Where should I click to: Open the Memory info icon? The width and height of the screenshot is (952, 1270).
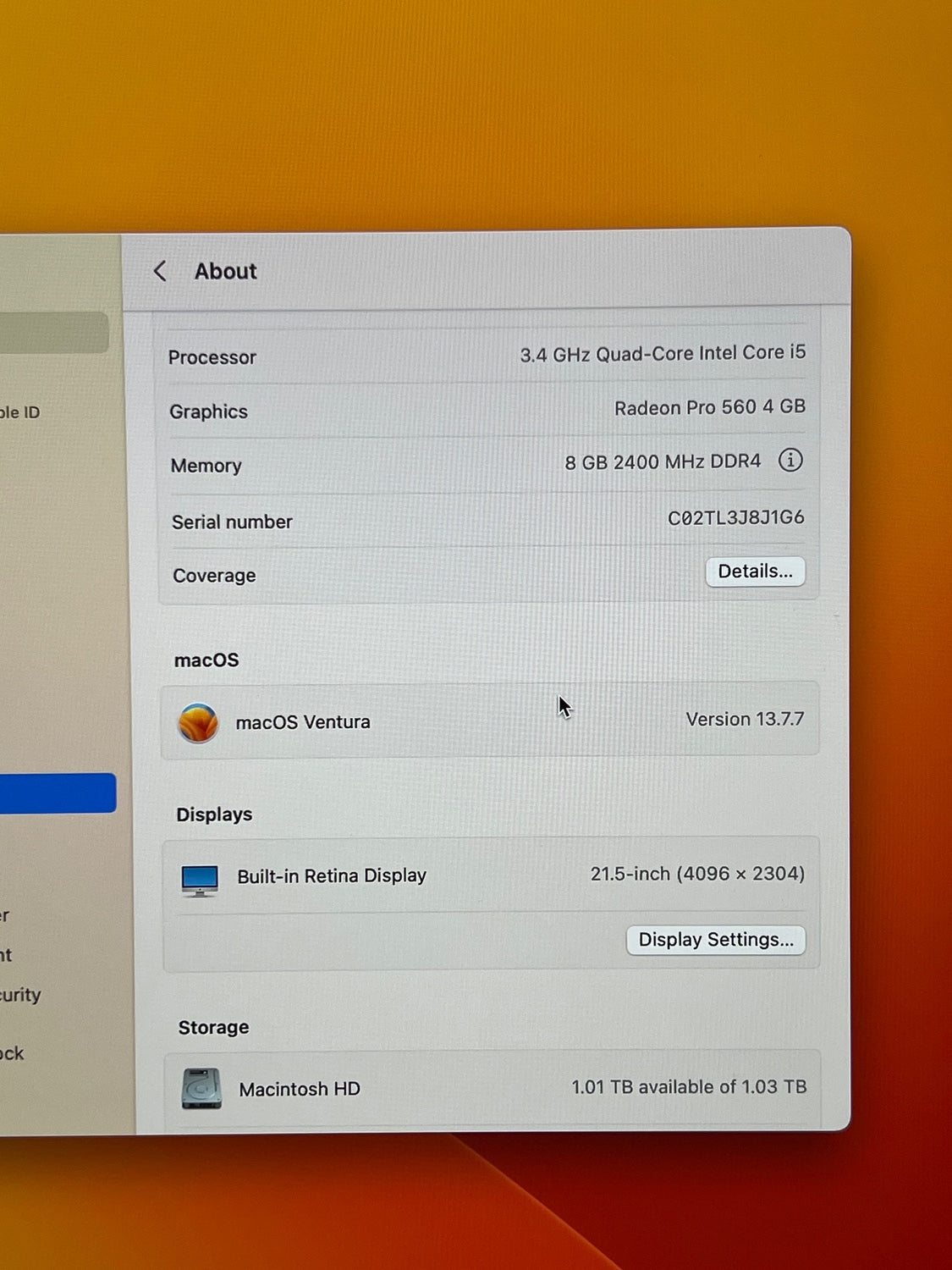pos(790,460)
